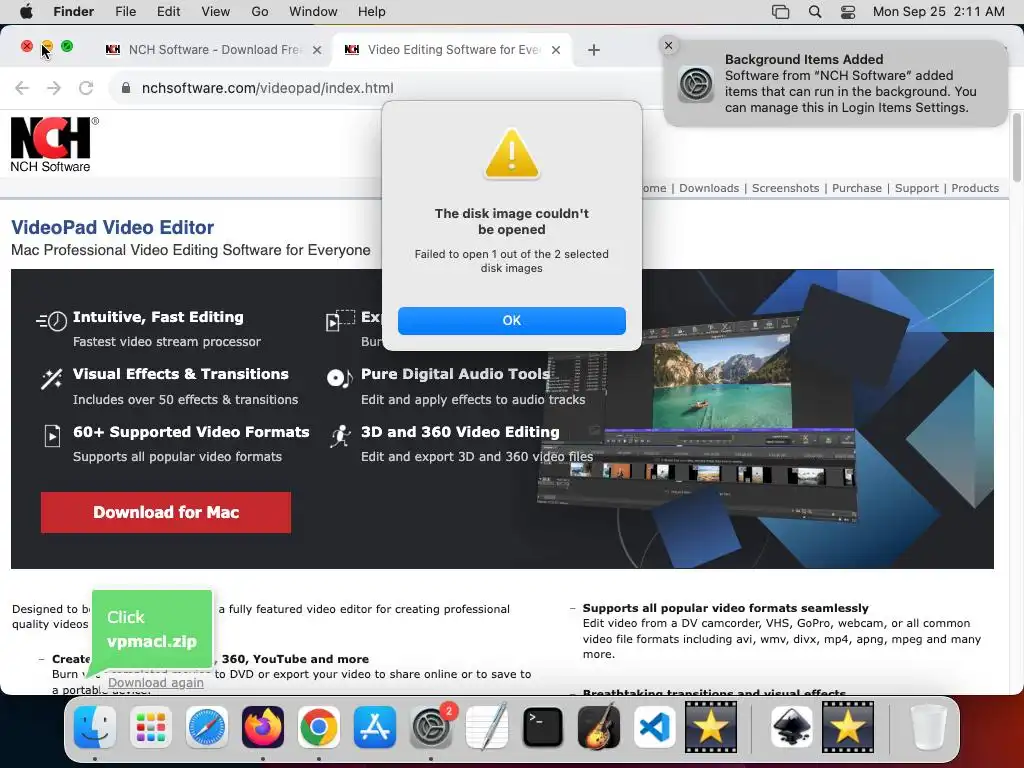Open a new browser tab
This screenshot has height=768, width=1024.
(x=594, y=50)
